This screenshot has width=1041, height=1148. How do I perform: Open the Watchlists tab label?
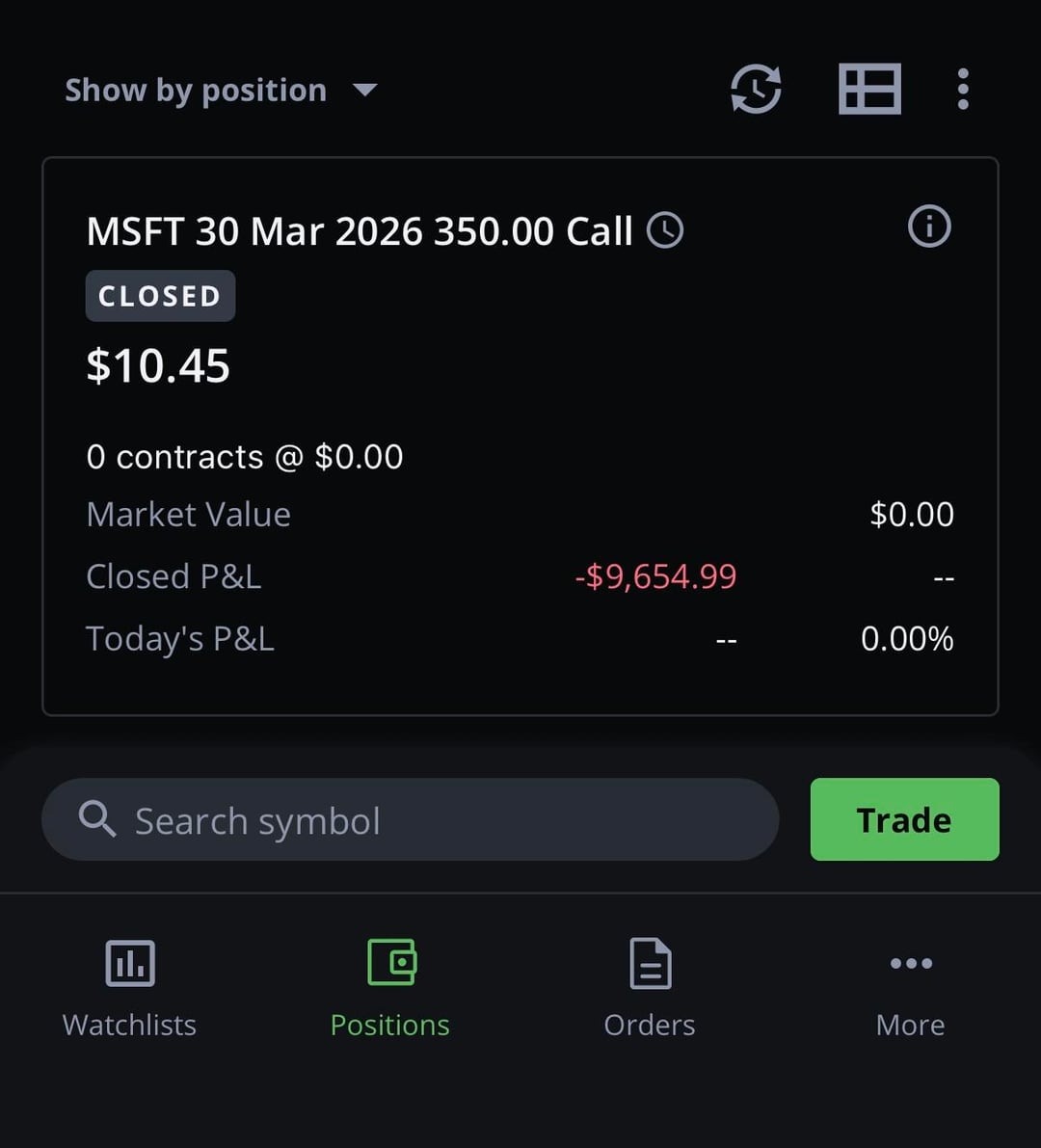pyautogui.click(x=130, y=1025)
